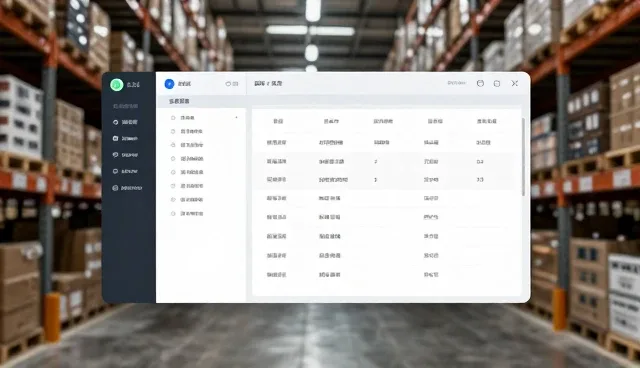Click the table's vertical scrollbar thumb

tap(524, 157)
